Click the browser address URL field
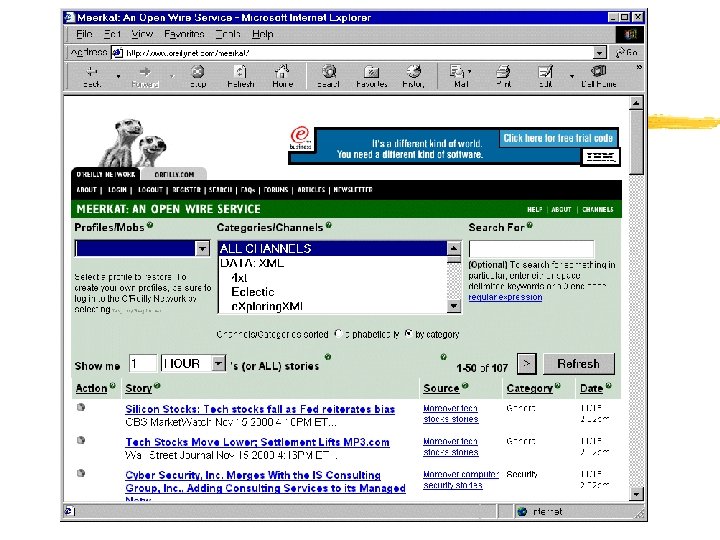The height and width of the screenshot is (540, 720). [354, 53]
